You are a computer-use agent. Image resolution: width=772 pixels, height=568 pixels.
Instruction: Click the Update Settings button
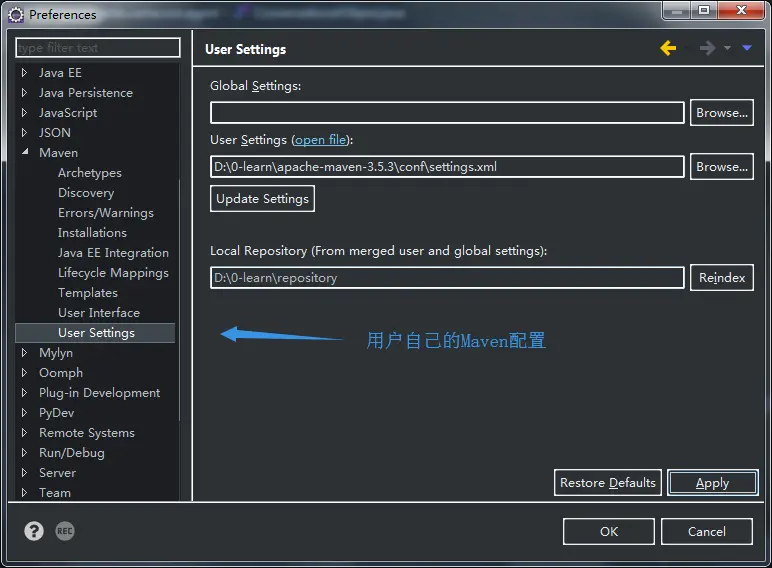pos(262,199)
